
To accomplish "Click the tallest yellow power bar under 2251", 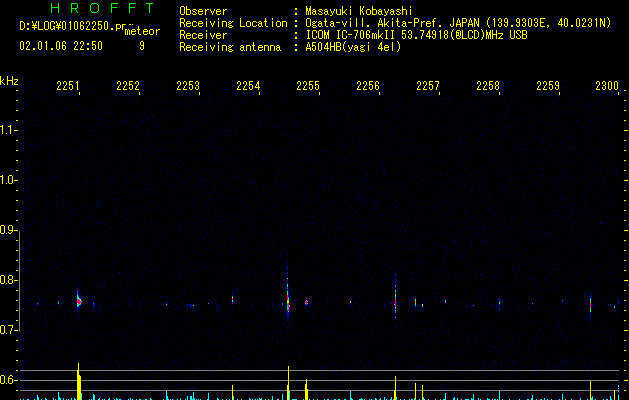I will (x=79, y=381).
